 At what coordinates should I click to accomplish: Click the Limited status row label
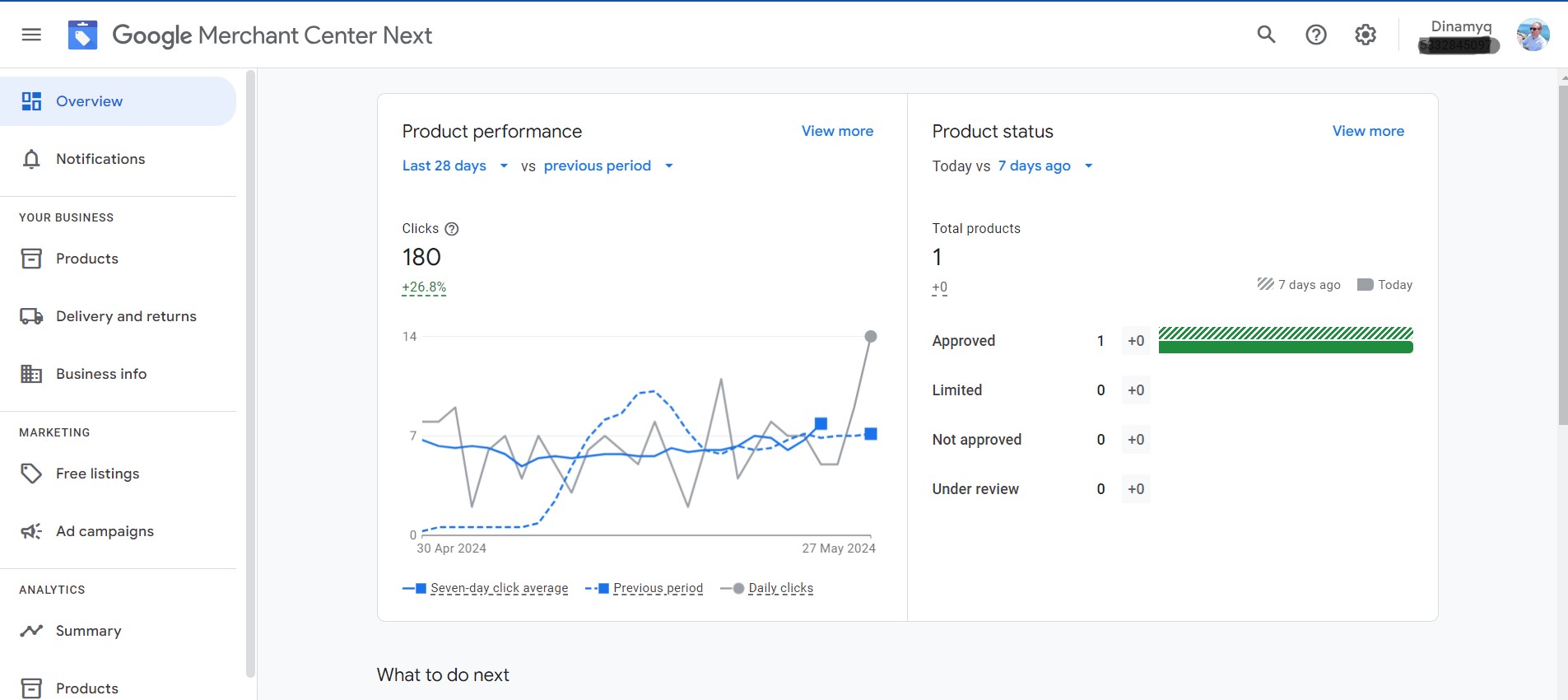coord(956,390)
